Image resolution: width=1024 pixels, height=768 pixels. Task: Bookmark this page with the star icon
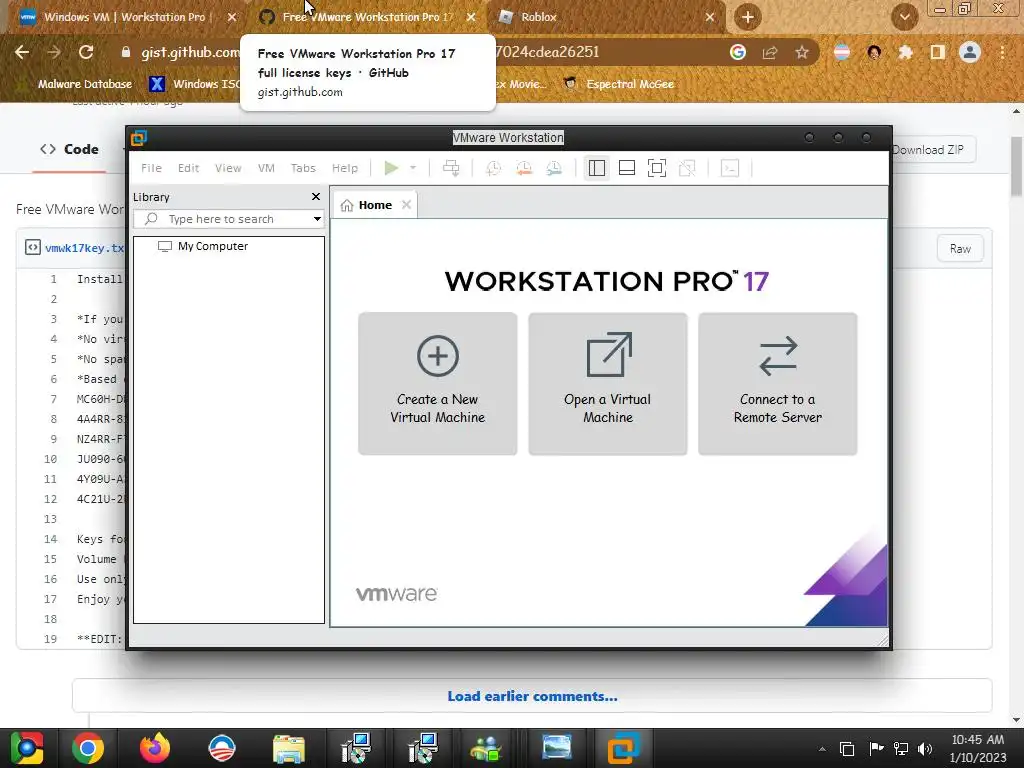point(802,52)
